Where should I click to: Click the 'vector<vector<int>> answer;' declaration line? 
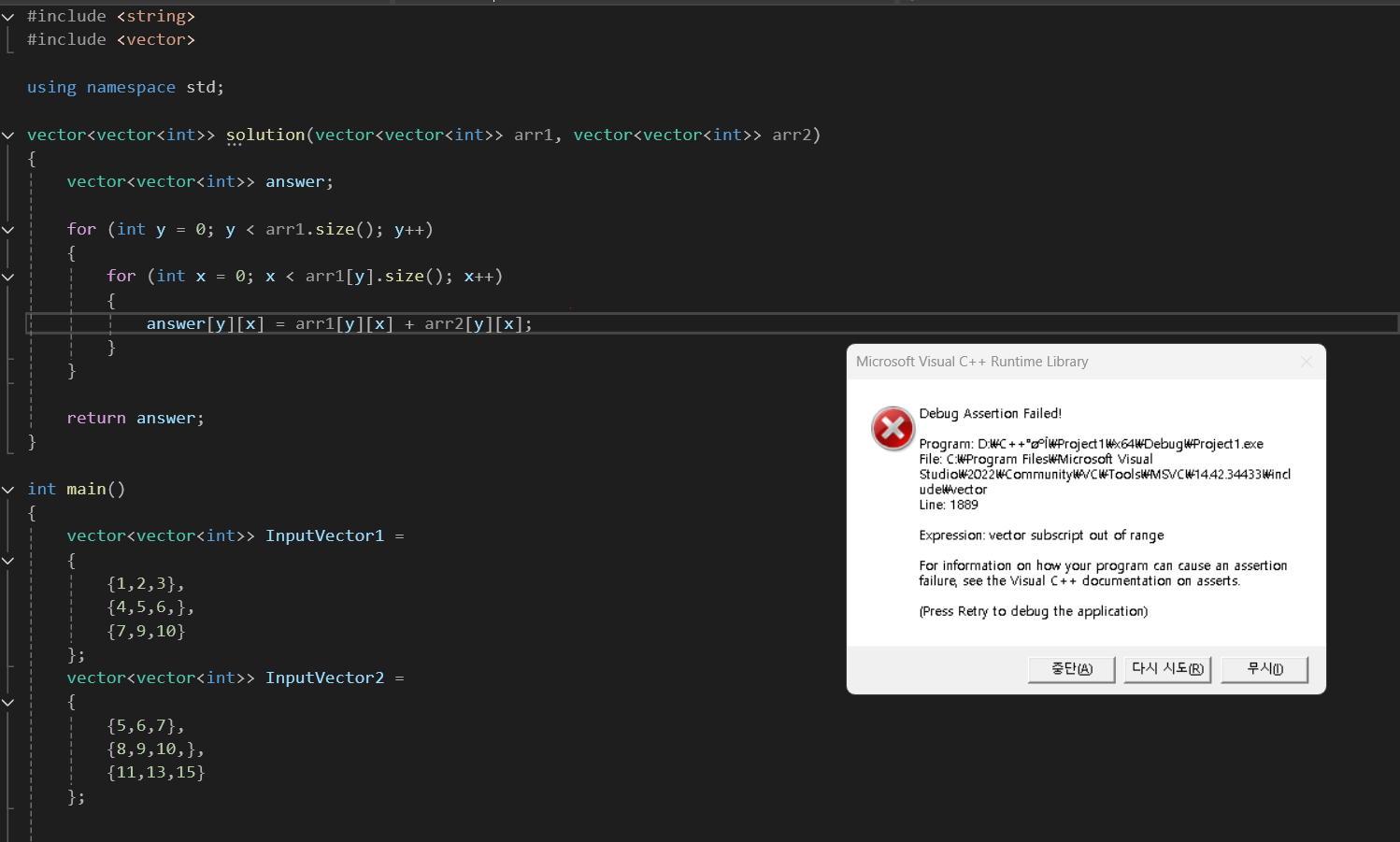pos(200,182)
